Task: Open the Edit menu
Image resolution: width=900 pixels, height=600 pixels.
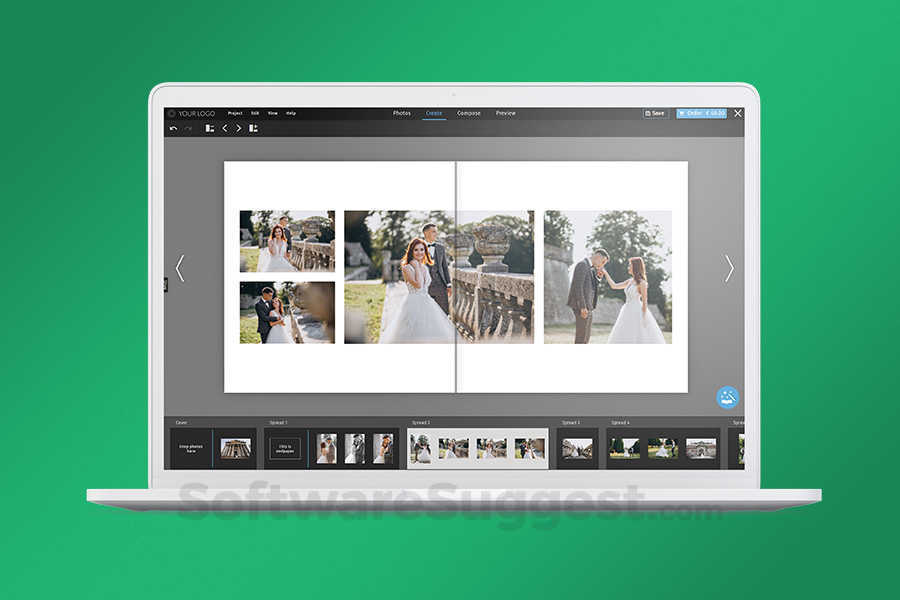Action: coord(256,113)
